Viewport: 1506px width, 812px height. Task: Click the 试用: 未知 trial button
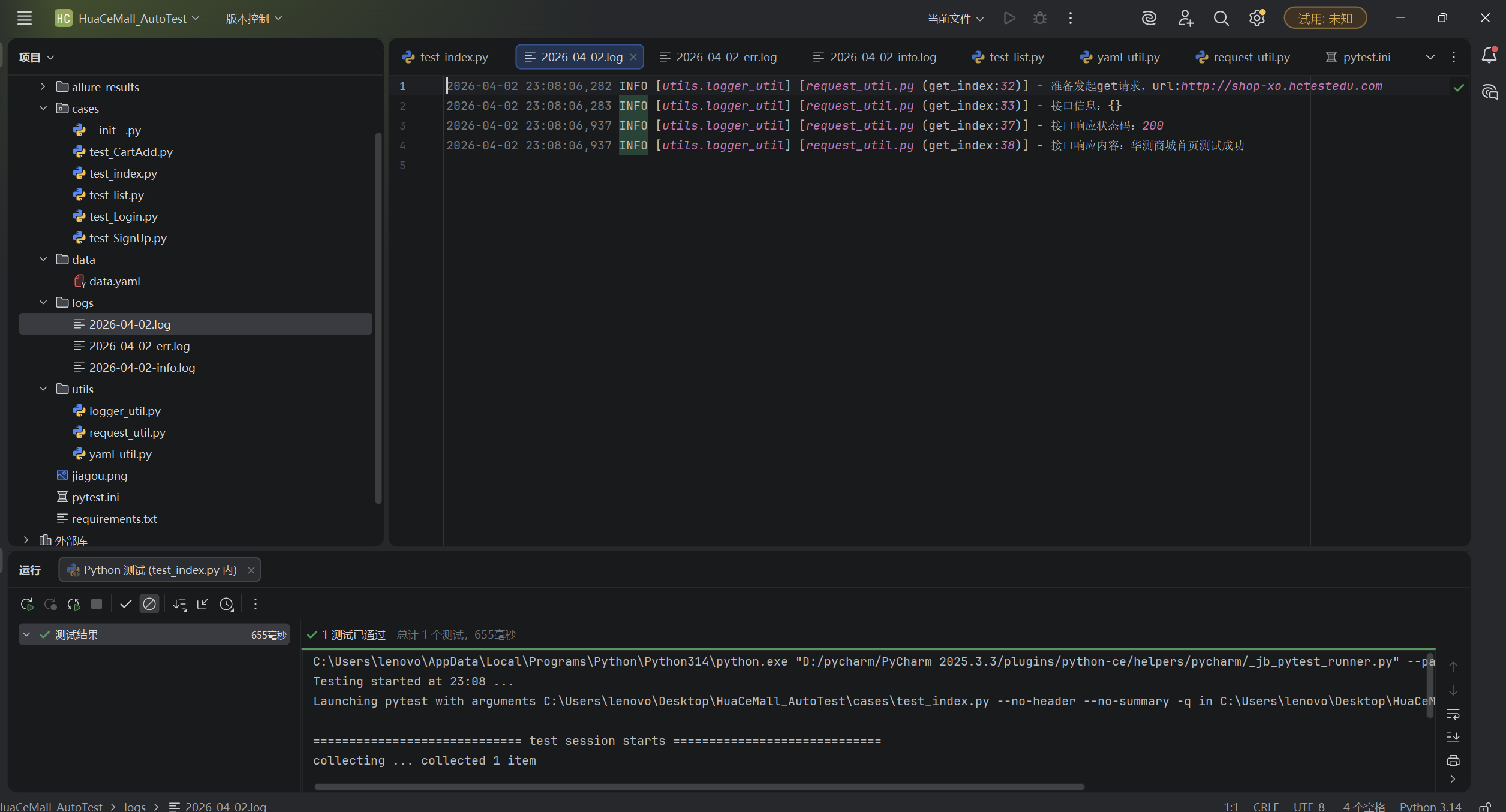point(1325,19)
